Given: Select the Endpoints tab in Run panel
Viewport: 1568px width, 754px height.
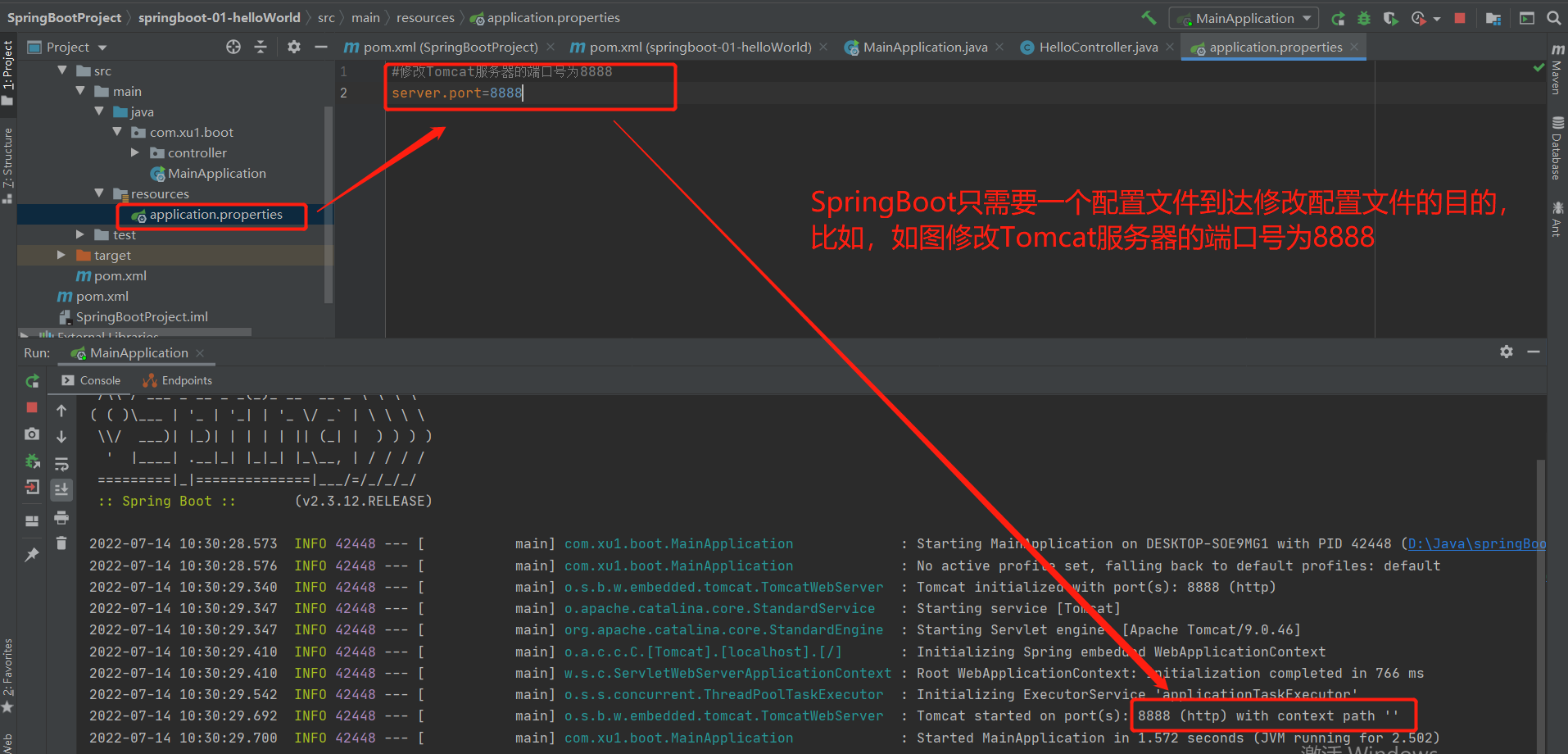Looking at the screenshot, I should point(178,380).
